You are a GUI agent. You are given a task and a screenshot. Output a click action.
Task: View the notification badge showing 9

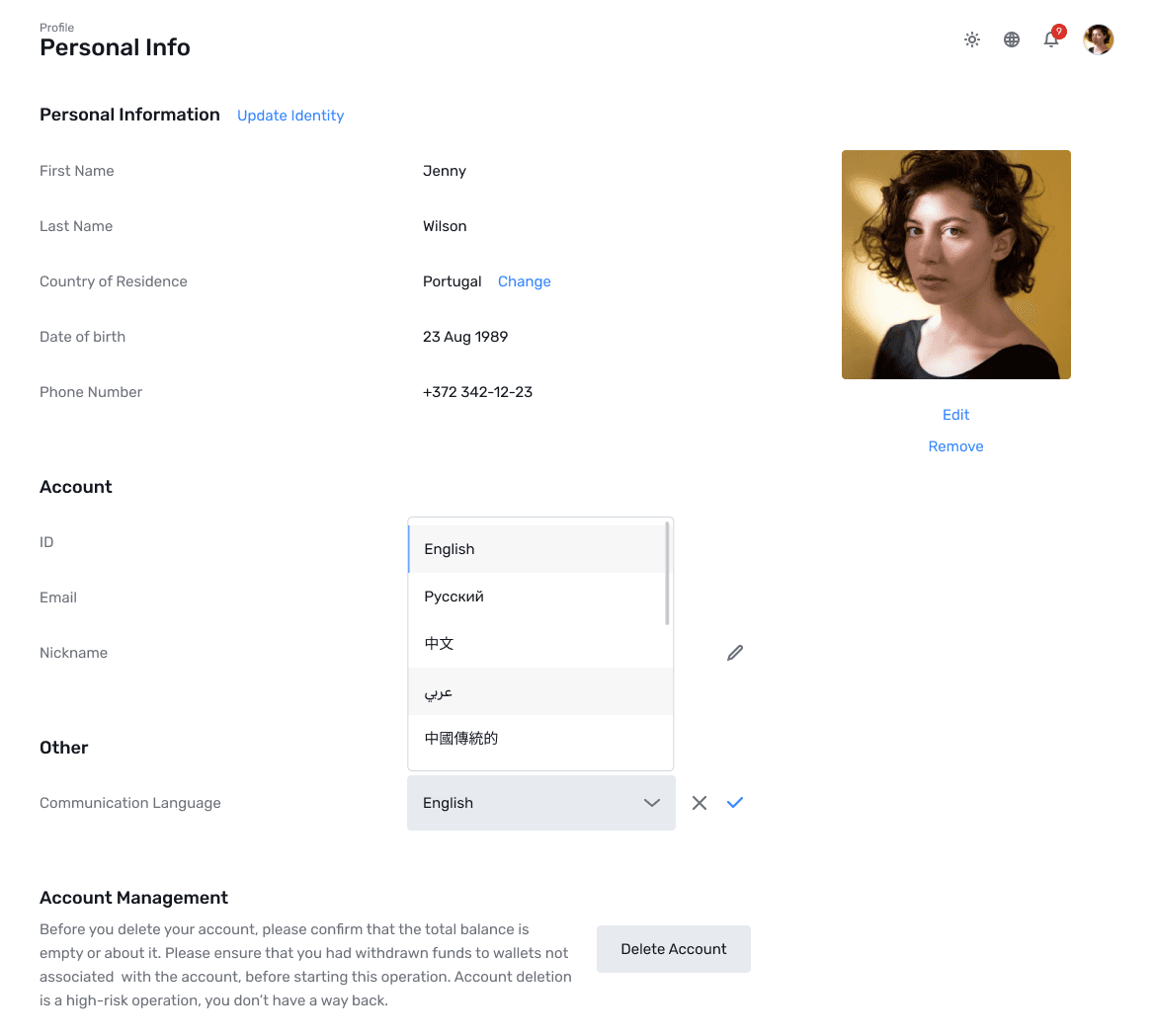(1058, 31)
